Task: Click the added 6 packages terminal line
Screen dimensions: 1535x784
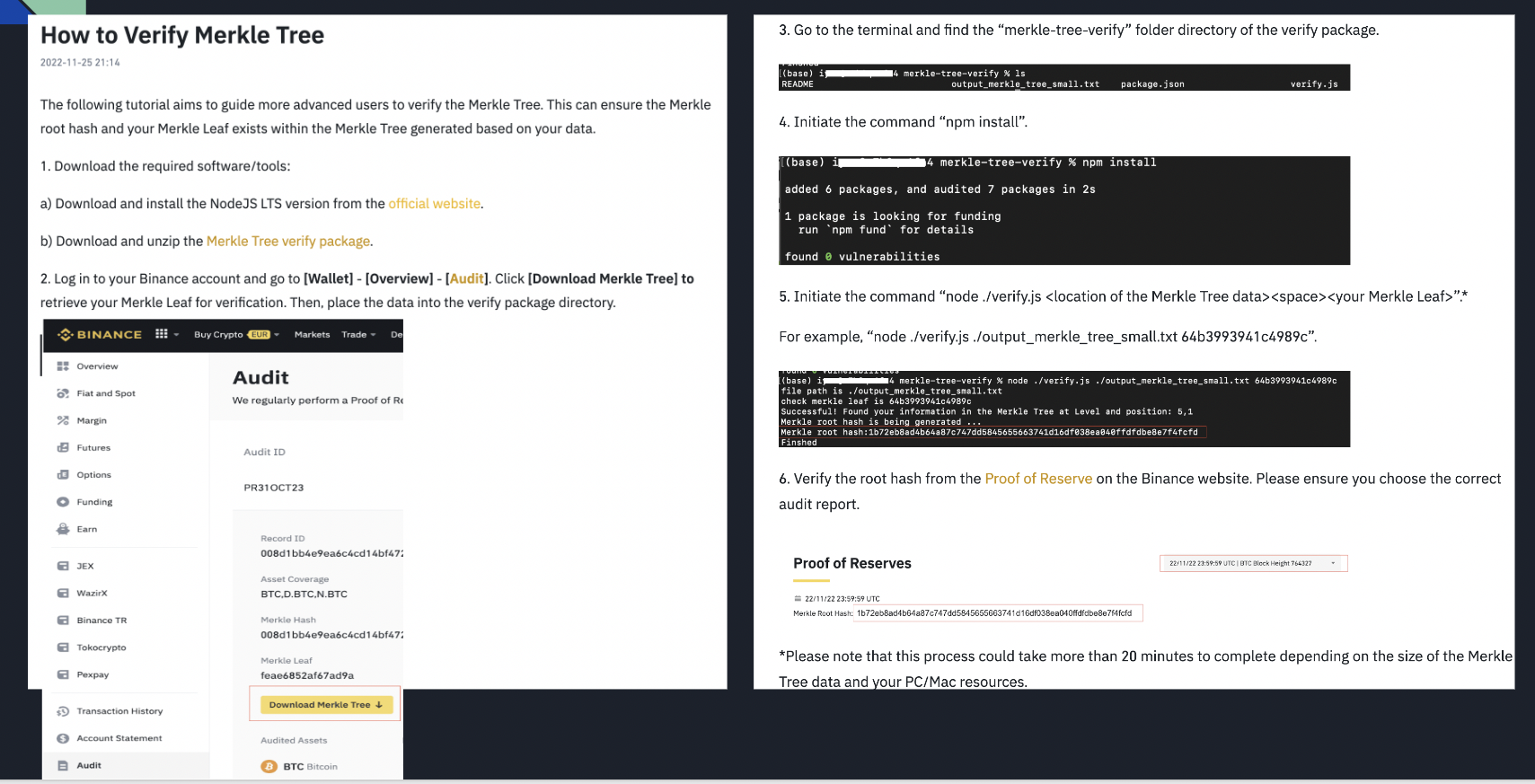Action: [x=940, y=189]
